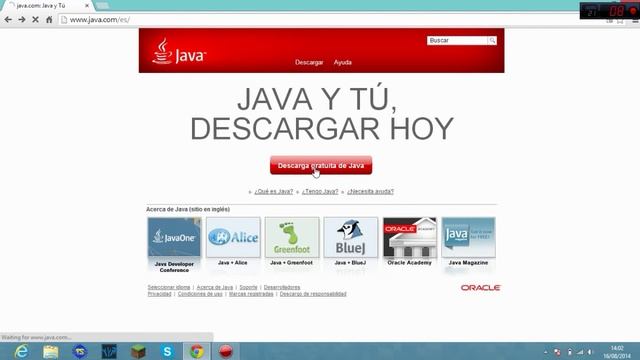Click the Oracle logo in the footer
This screenshot has height=360, width=640.
[x=480, y=288]
